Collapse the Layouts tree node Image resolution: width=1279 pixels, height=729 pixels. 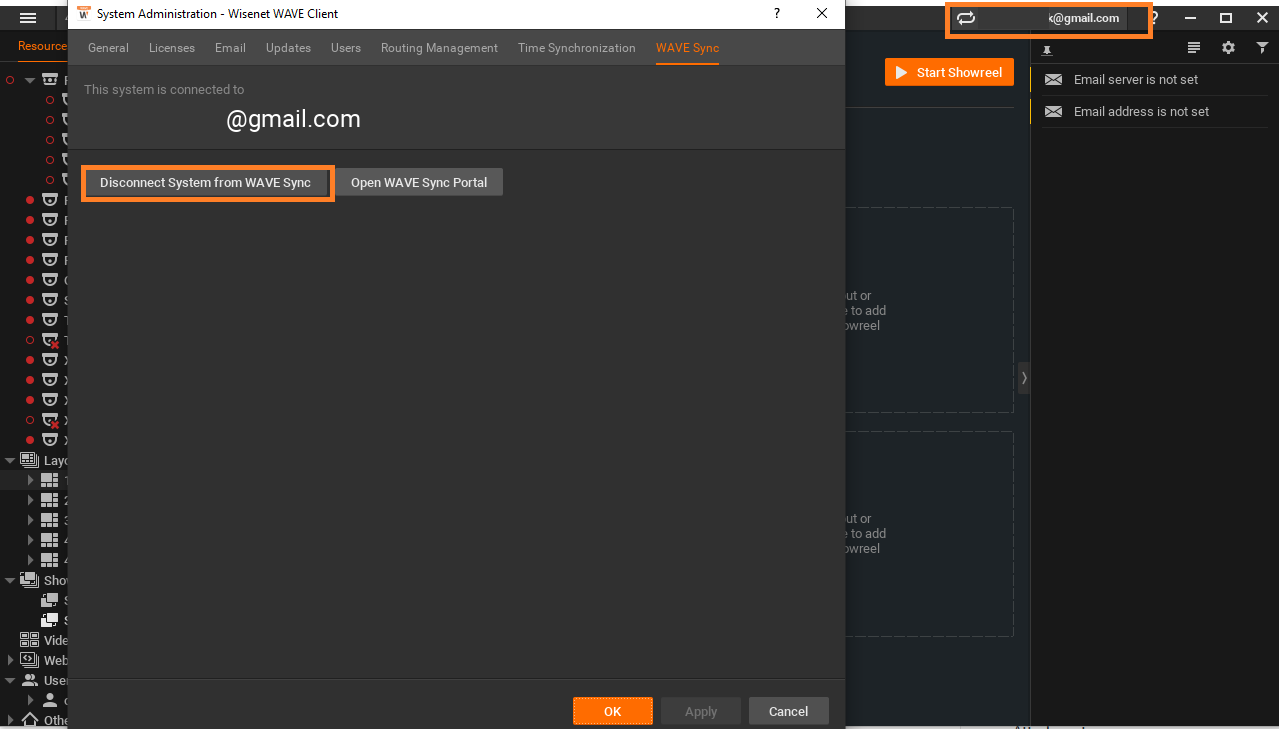[11, 460]
